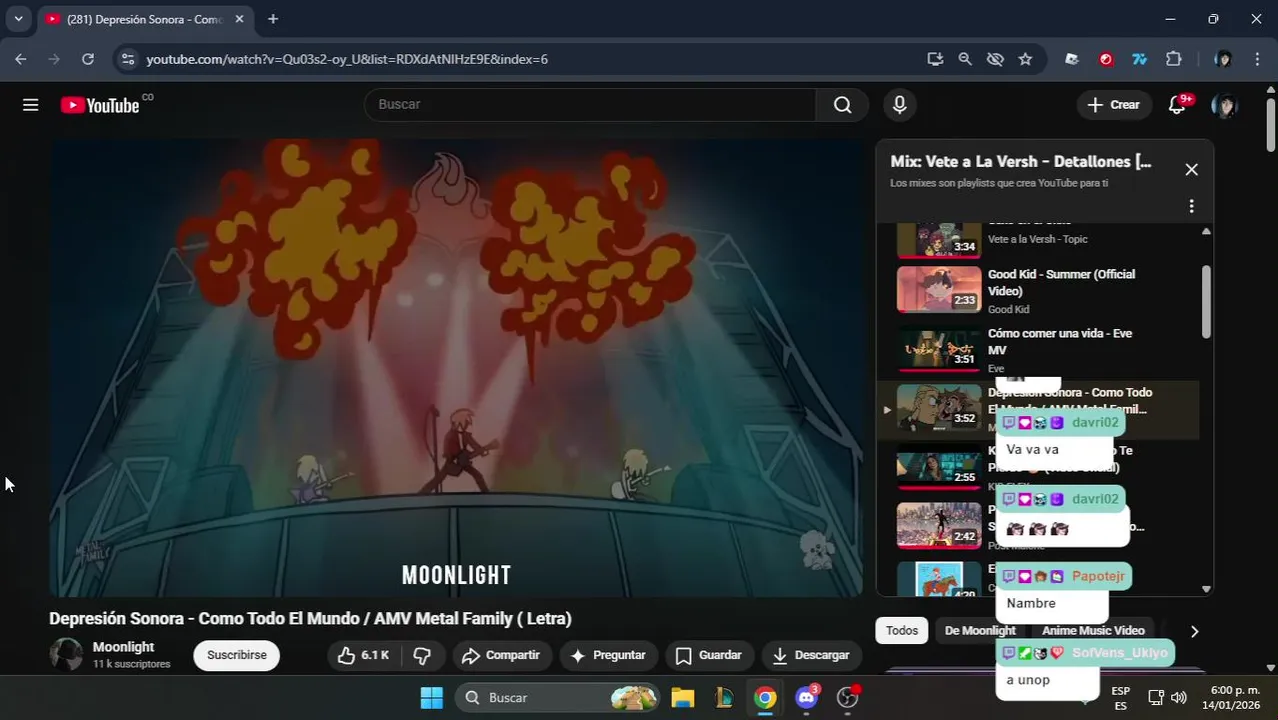Open ESP language indicator in tray

coord(1121,698)
